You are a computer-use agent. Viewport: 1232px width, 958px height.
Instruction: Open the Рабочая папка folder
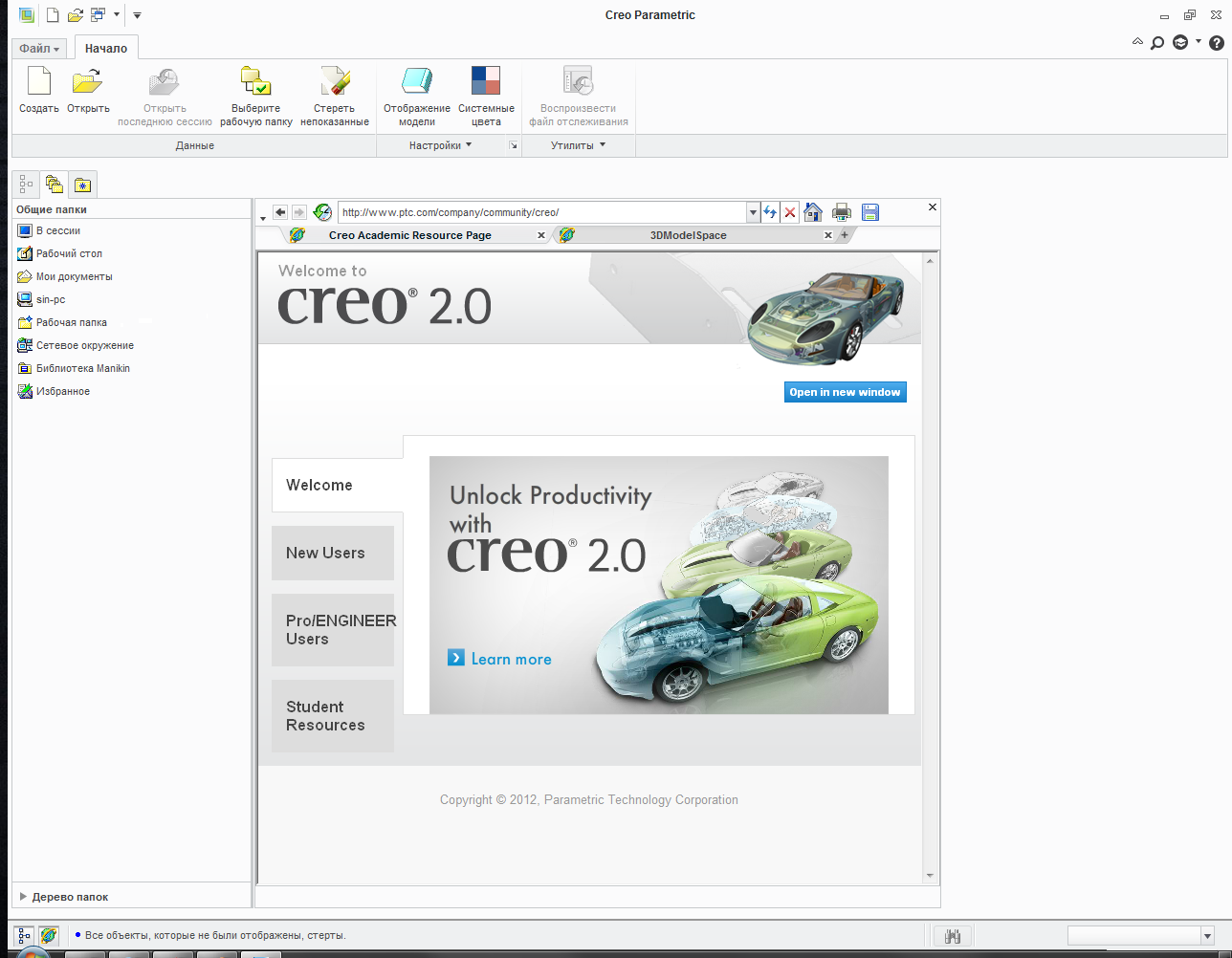click(62, 322)
